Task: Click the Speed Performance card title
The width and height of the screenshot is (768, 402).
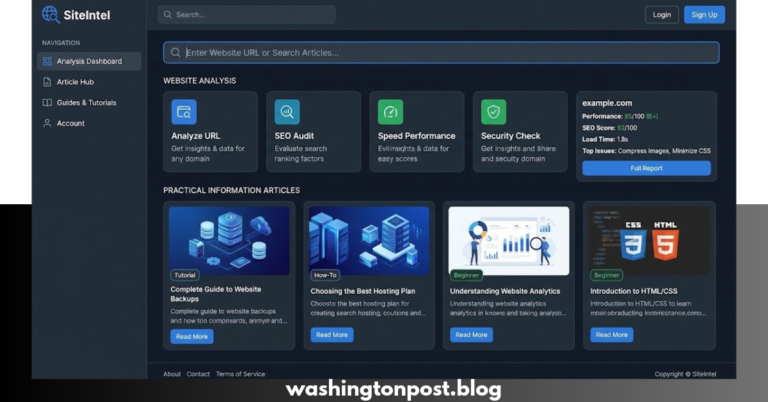Action: pos(416,136)
